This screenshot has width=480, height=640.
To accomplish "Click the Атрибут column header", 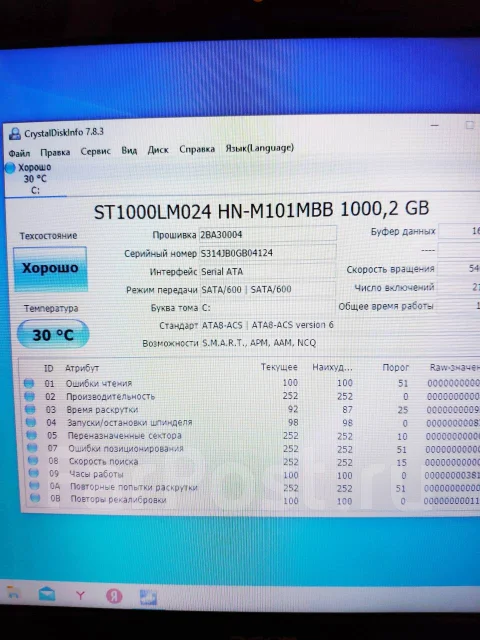I will pos(82,368).
